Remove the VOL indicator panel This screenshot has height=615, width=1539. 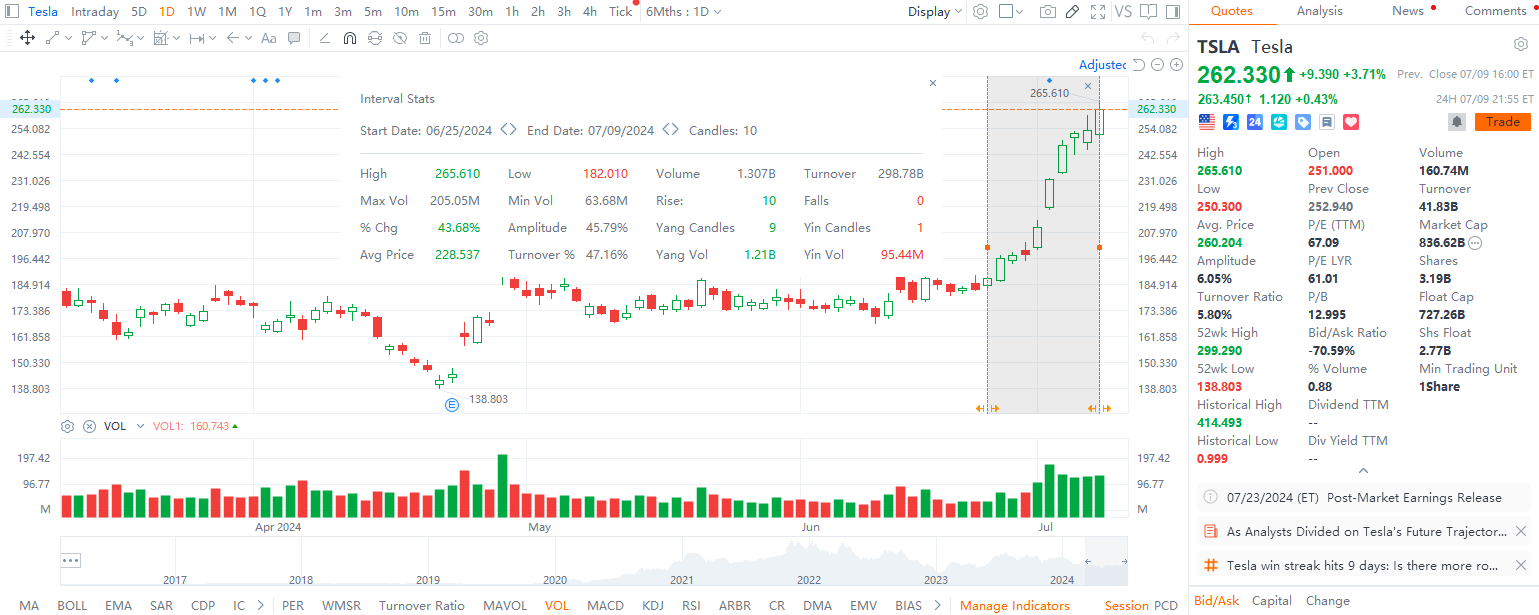click(x=89, y=426)
